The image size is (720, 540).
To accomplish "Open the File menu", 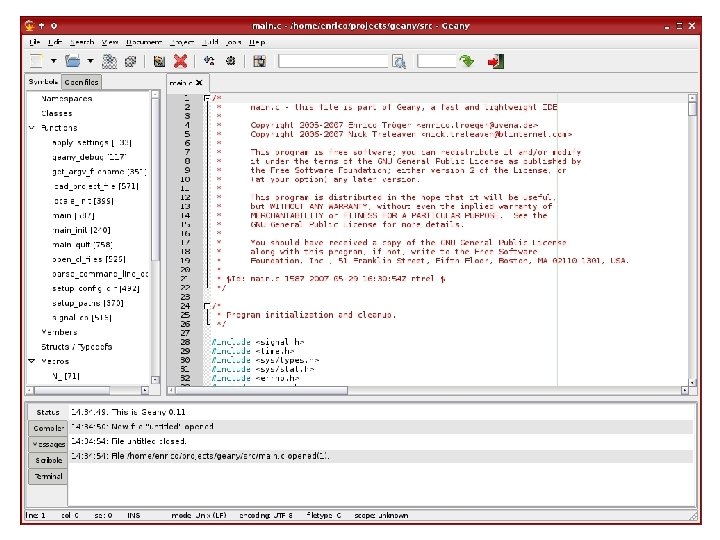I will coord(34,42).
